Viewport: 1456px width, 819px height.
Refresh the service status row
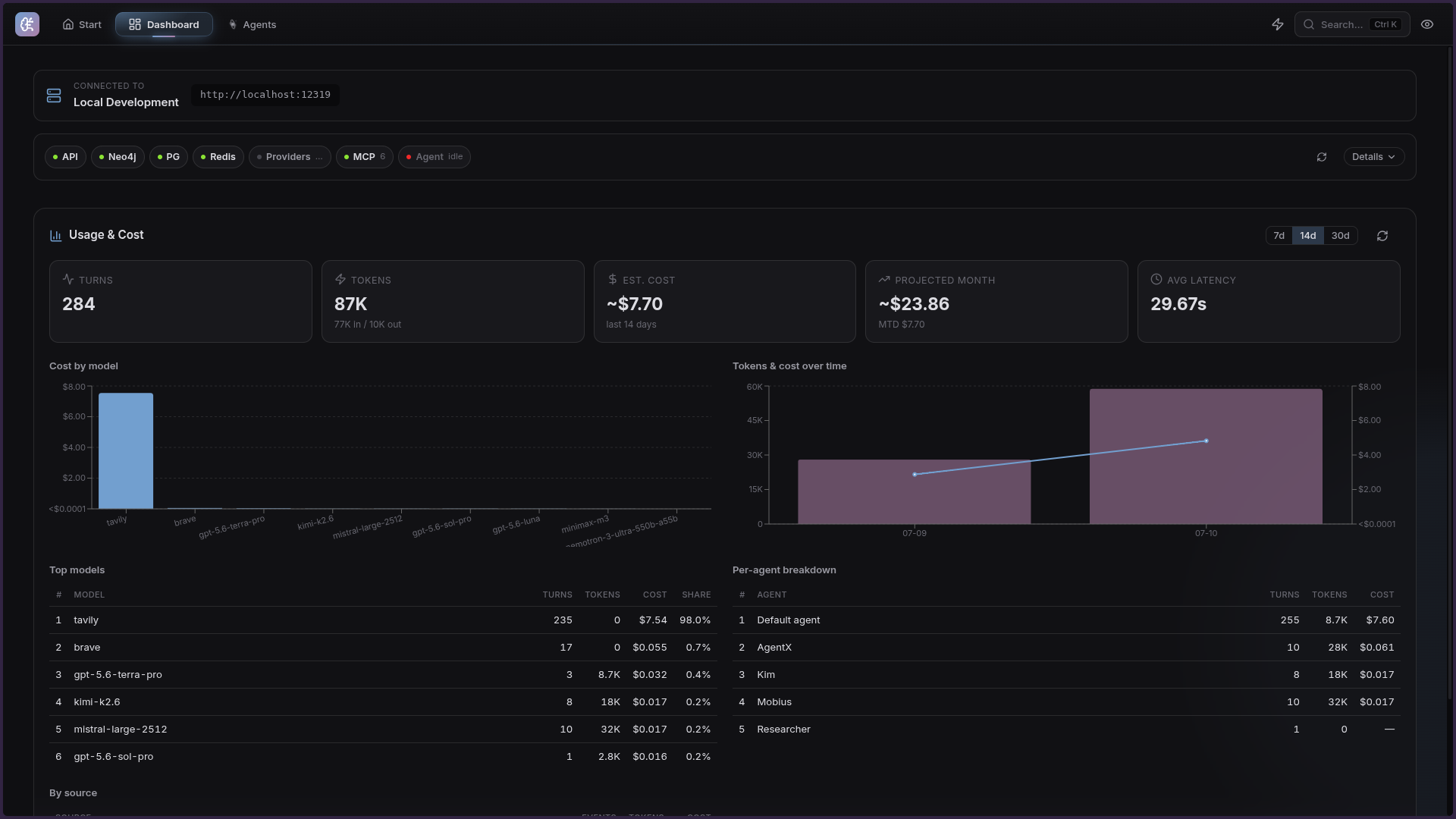point(1322,157)
